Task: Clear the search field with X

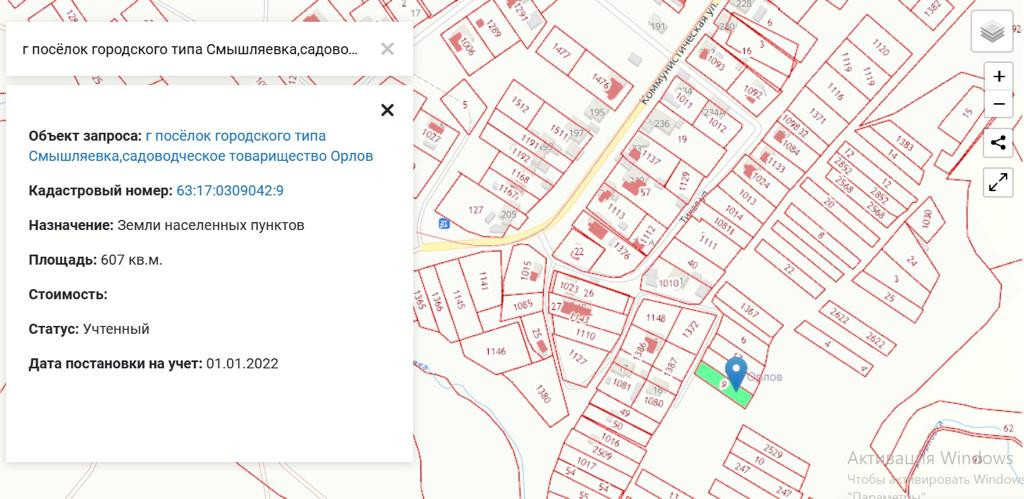Action: pyautogui.click(x=387, y=49)
